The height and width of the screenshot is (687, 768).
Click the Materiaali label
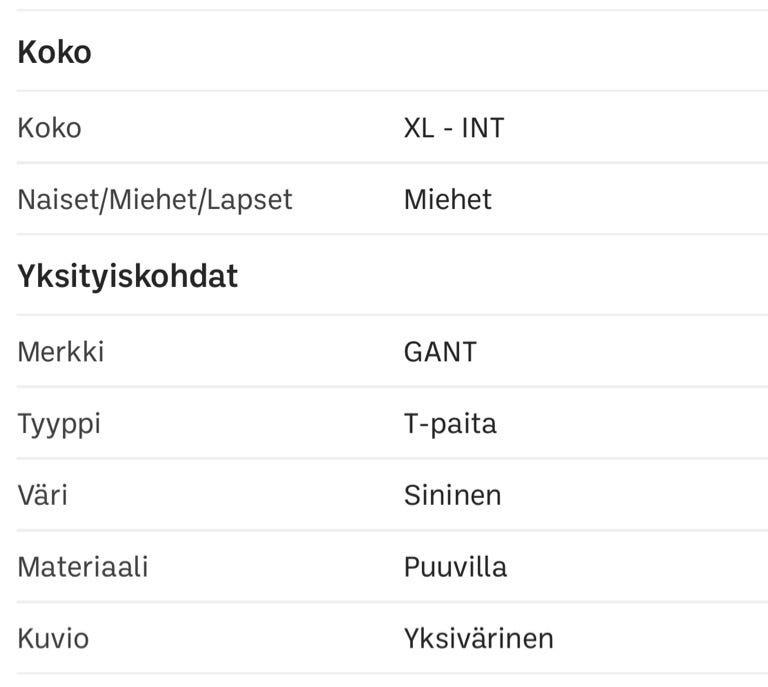(82, 567)
